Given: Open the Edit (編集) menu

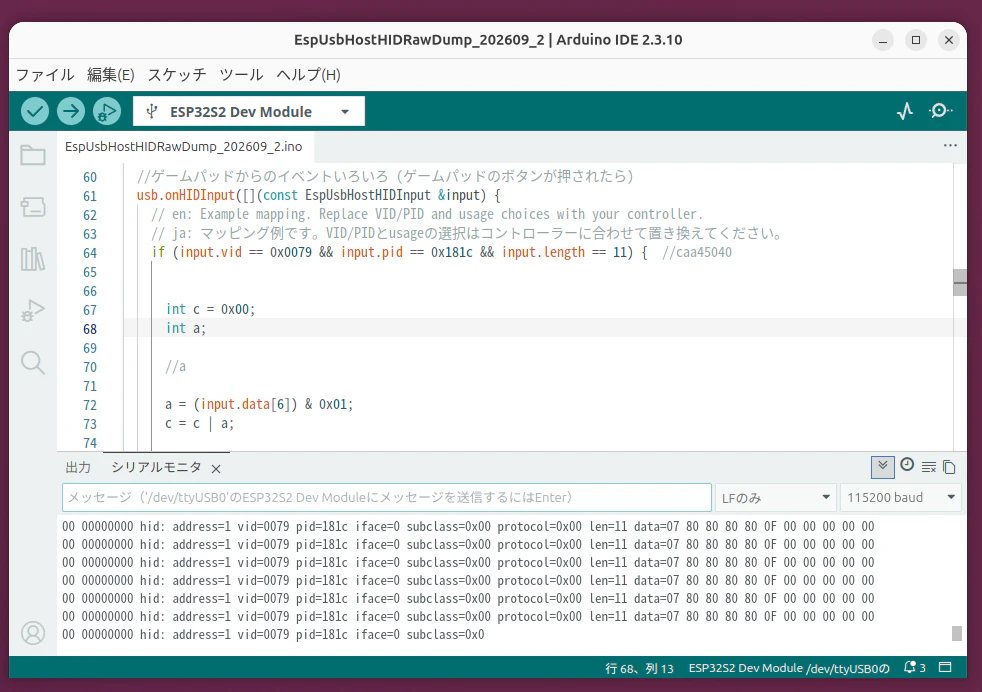Looking at the screenshot, I should tap(111, 75).
